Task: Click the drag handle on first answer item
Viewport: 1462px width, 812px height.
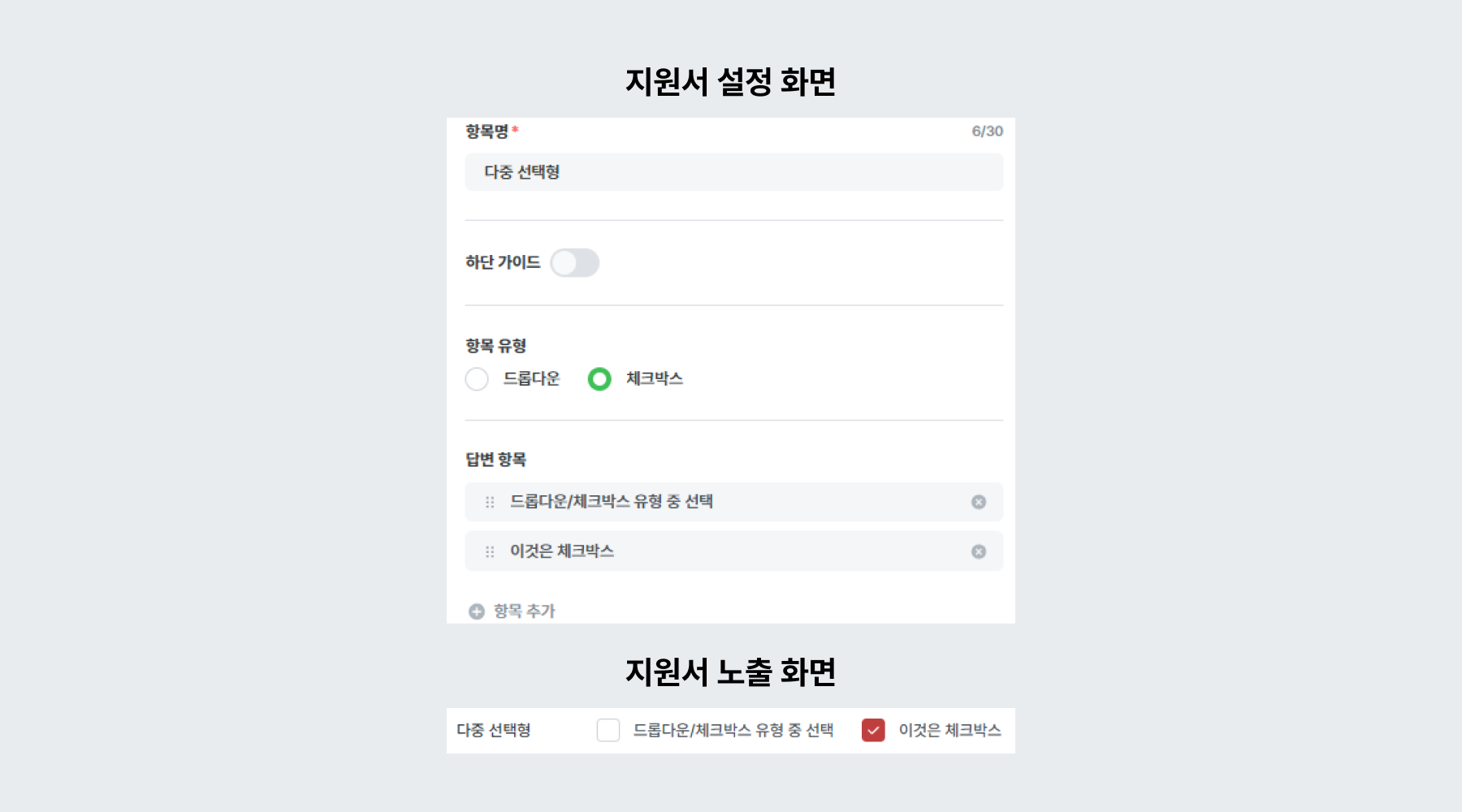Action: pyautogui.click(x=489, y=502)
